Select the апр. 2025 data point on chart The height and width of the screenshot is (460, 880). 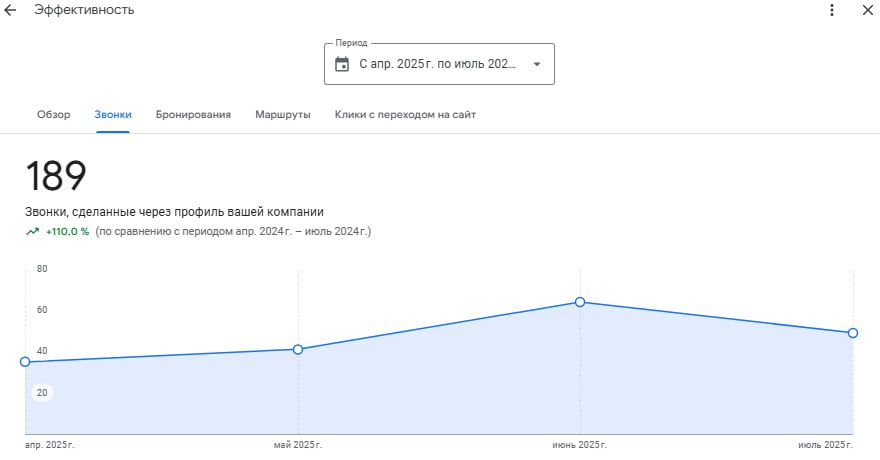click(25, 362)
